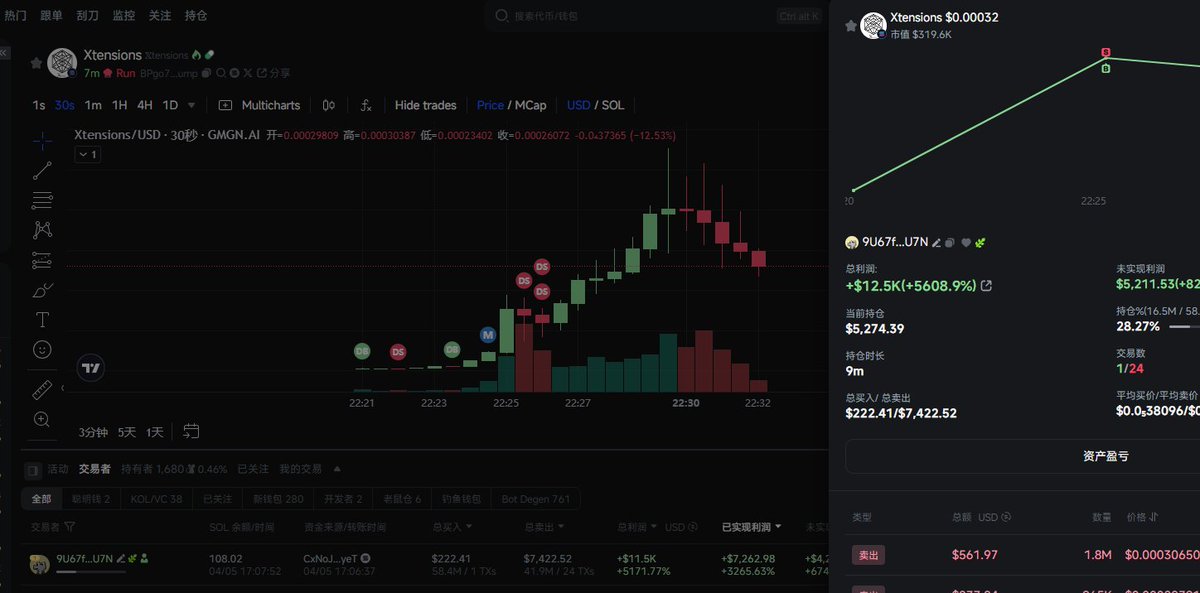Select the crosshair cursor tool
The width and height of the screenshot is (1200, 593).
(42, 140)
